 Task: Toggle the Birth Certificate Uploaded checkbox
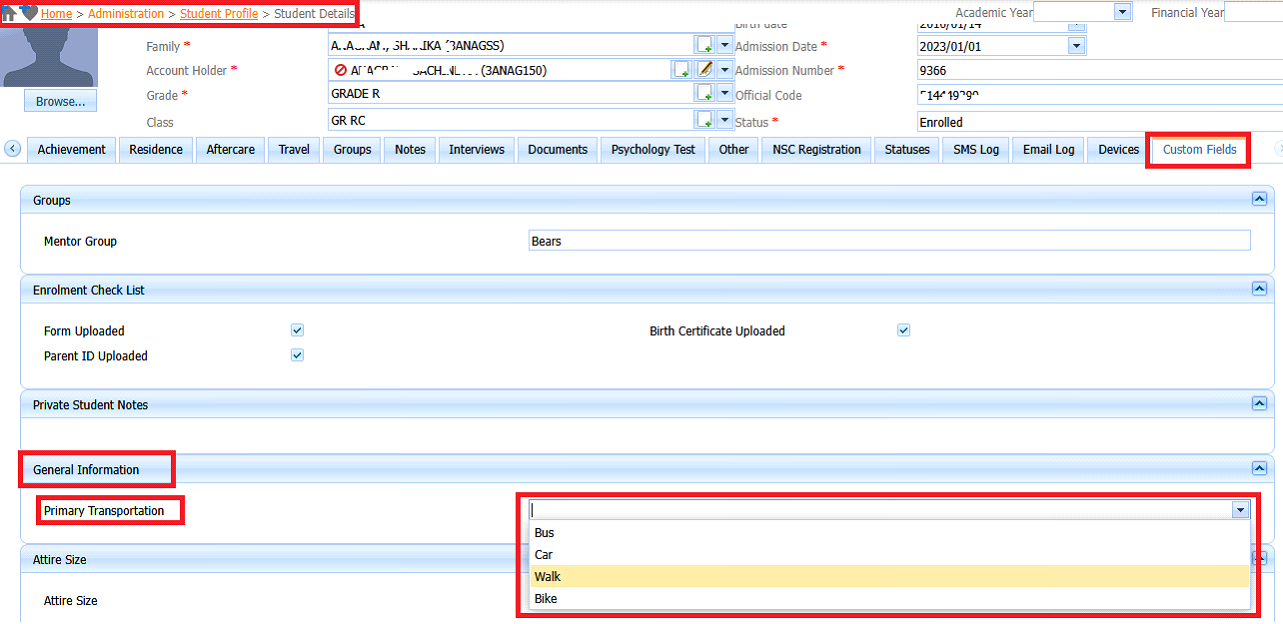(904, 330)
